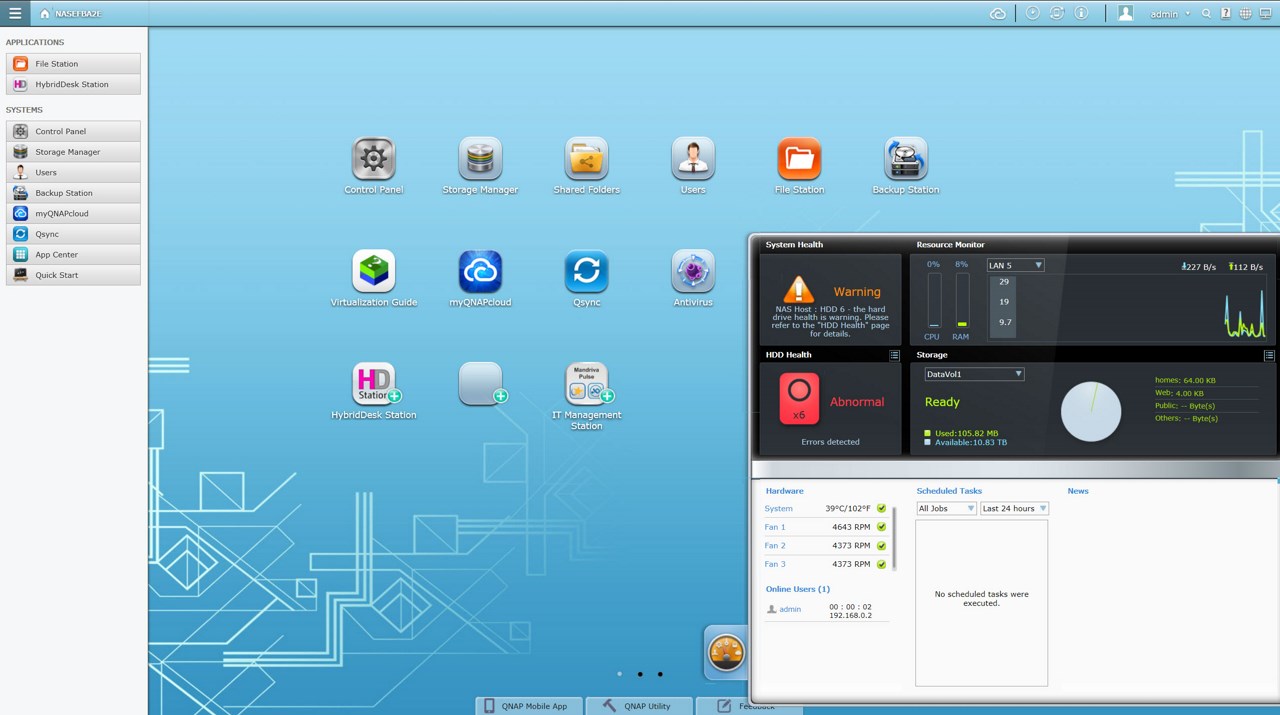Open the Last 24 hours dropdown
The image size is (1280, 715).
click(1014, 508)
